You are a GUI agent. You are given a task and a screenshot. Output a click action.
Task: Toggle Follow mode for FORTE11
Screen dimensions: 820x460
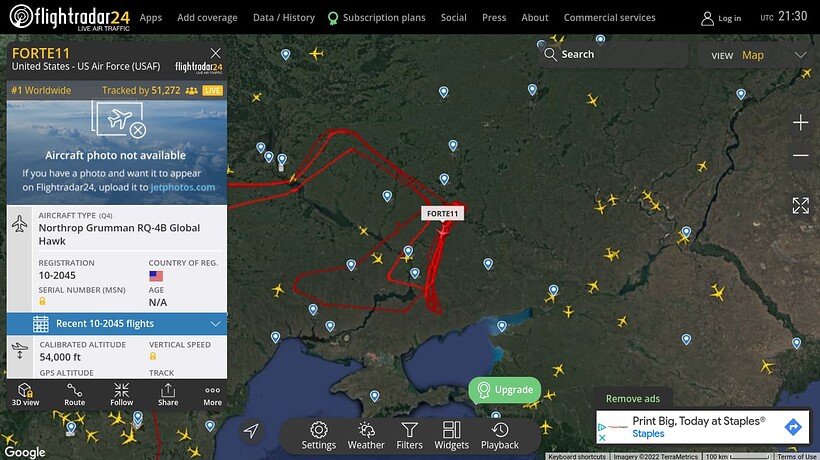[121, 395]
